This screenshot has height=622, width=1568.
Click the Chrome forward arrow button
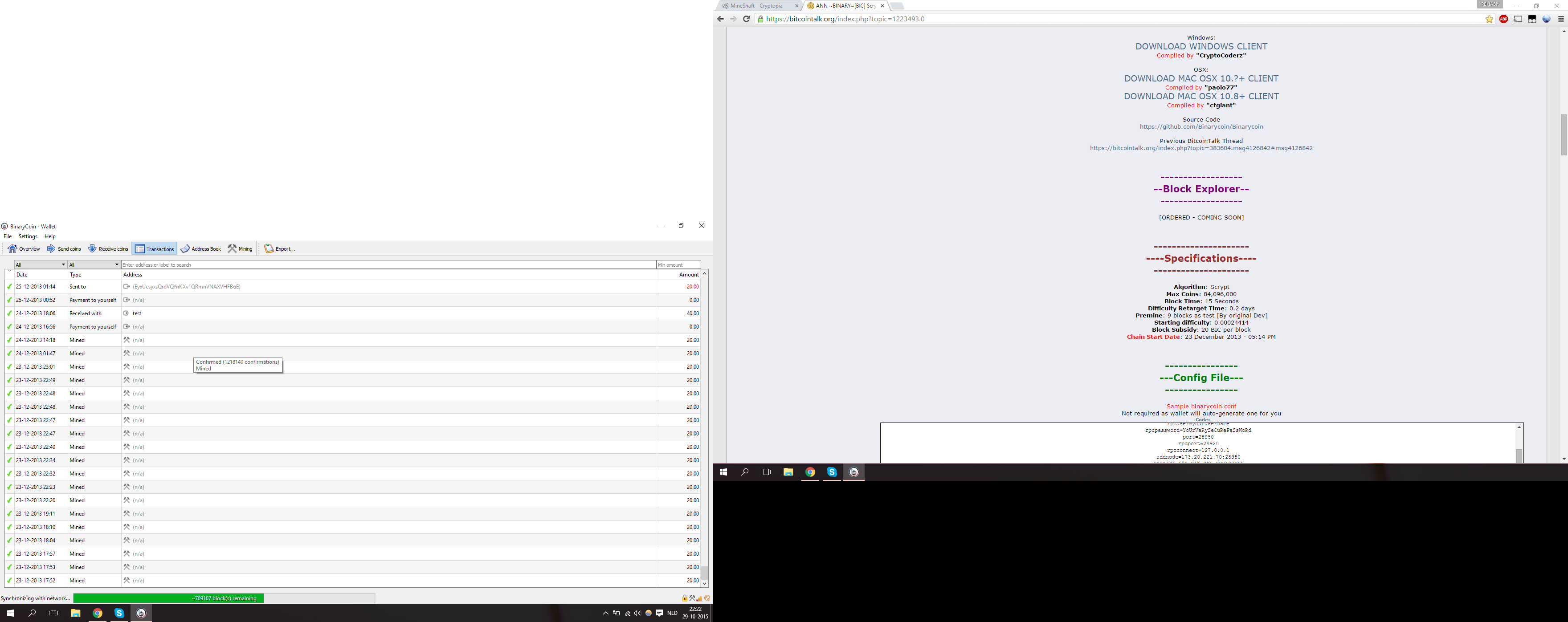(734, 19)
